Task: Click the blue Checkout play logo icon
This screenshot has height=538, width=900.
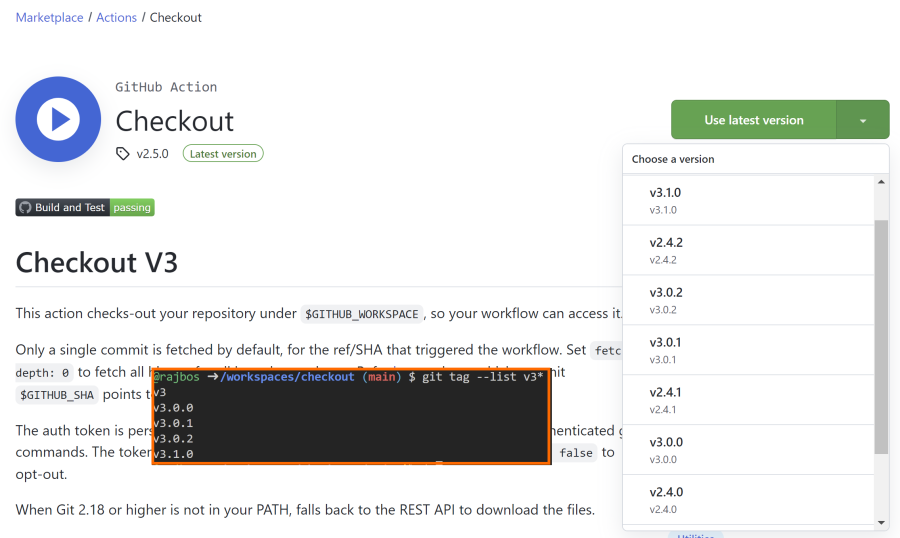Action: coord(58,119)
